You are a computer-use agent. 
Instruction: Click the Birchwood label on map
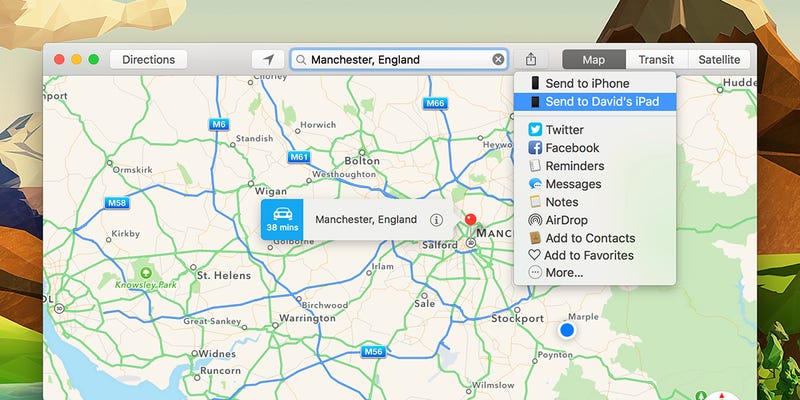pyautogui.click(x=324, y=305)
